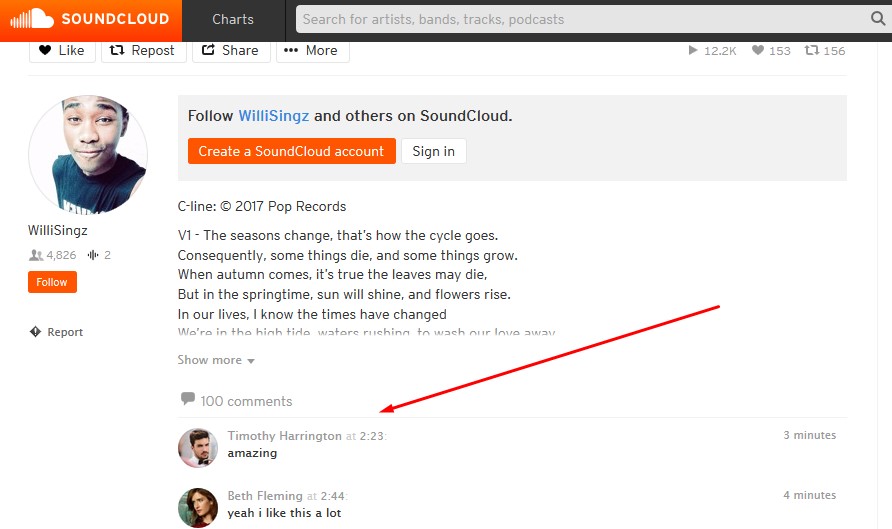The image size is (892, 529).
Task: Click the followers count icon under WilliSingz
Action: pos(35,255)
